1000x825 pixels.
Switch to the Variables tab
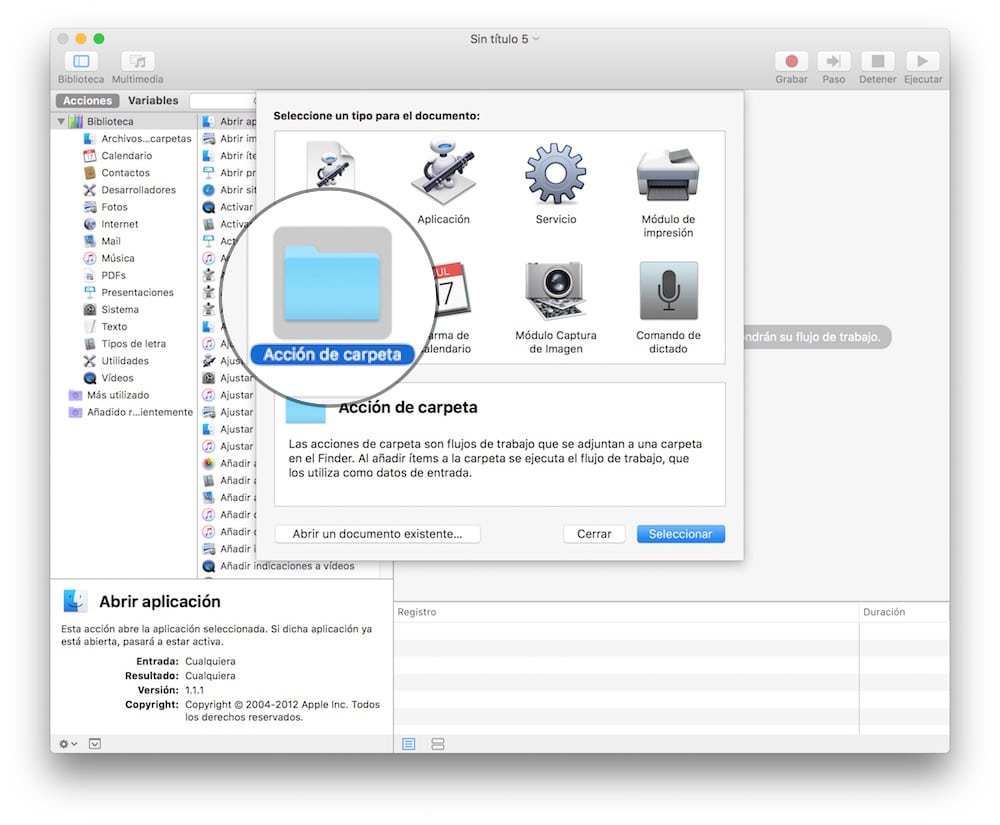coord(153,101)
